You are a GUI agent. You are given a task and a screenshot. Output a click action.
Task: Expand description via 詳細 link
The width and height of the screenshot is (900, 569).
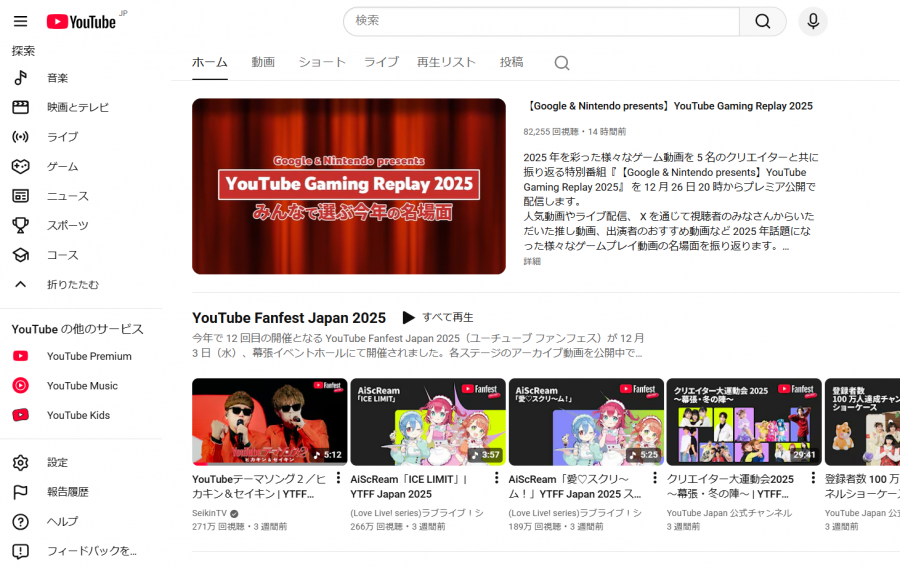pyautogui.click(x=532, y=261)
